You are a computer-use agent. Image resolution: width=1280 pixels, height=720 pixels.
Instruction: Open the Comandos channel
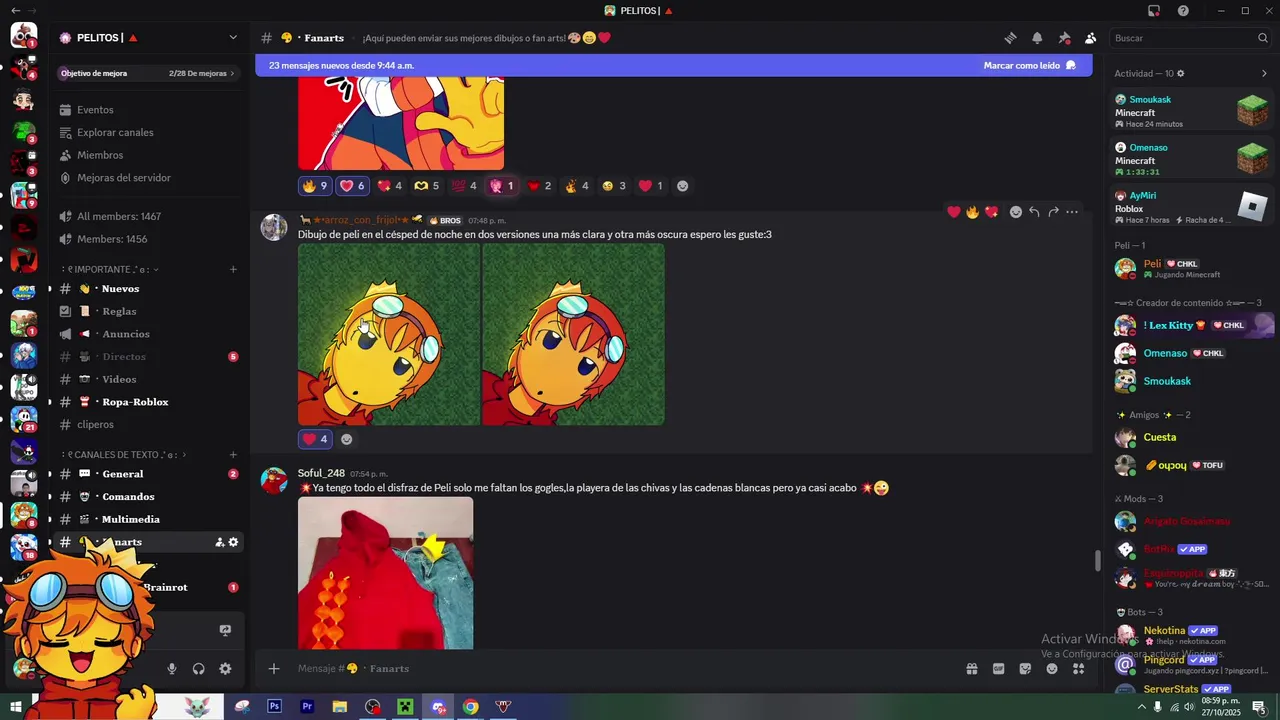(148, 497)
